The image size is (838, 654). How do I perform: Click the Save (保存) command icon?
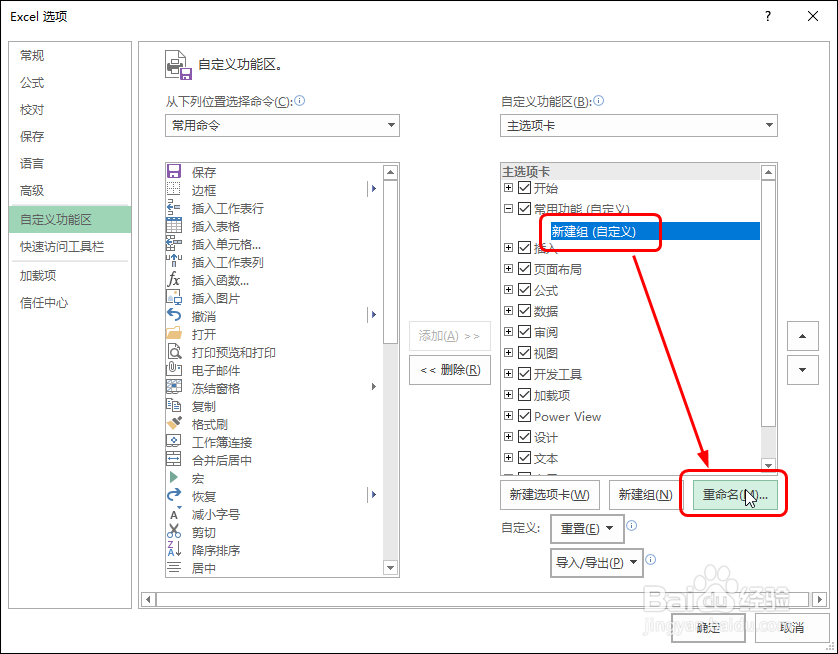(x=174, y=172)
